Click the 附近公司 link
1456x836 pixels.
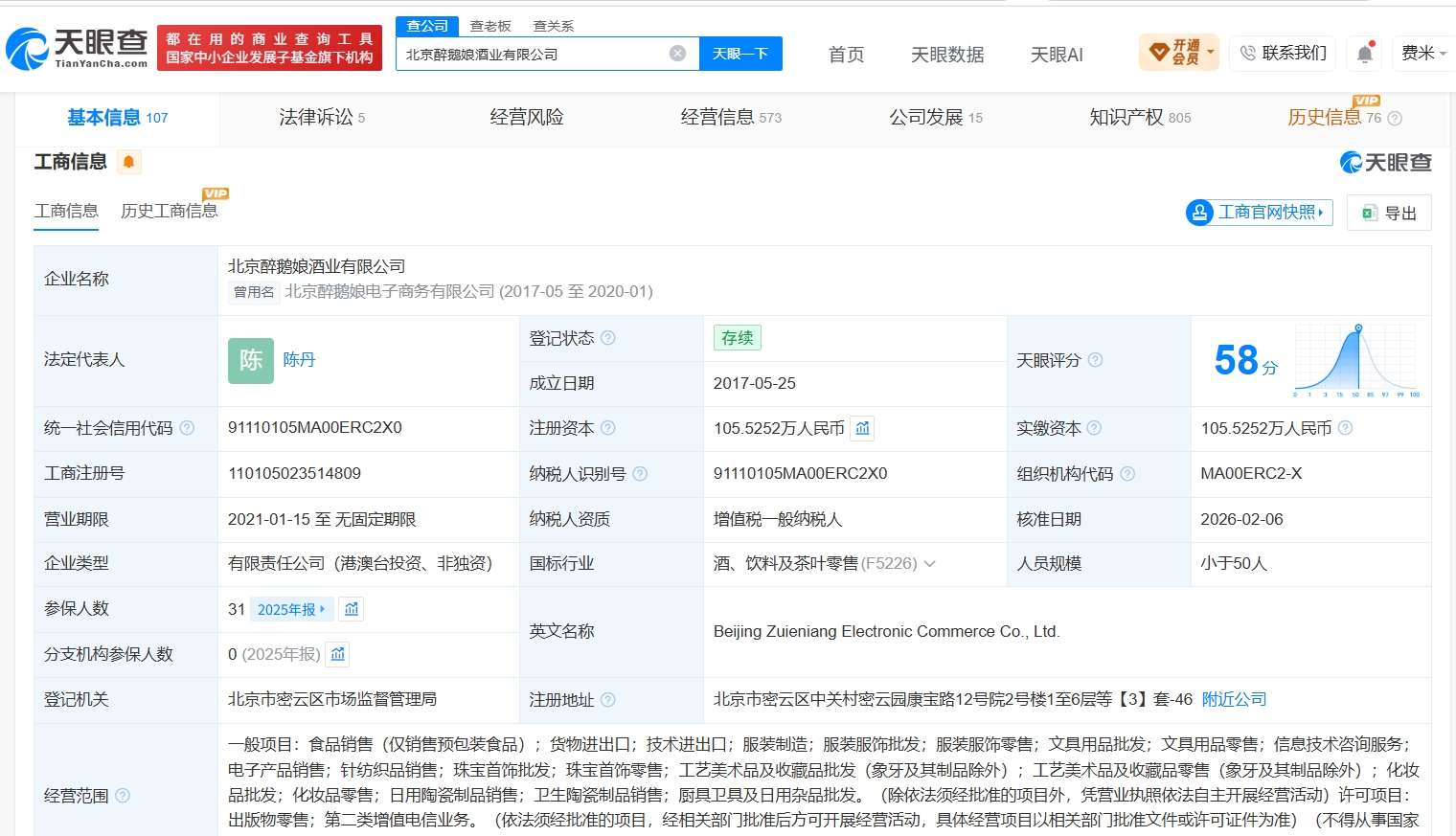[1234, 700]
